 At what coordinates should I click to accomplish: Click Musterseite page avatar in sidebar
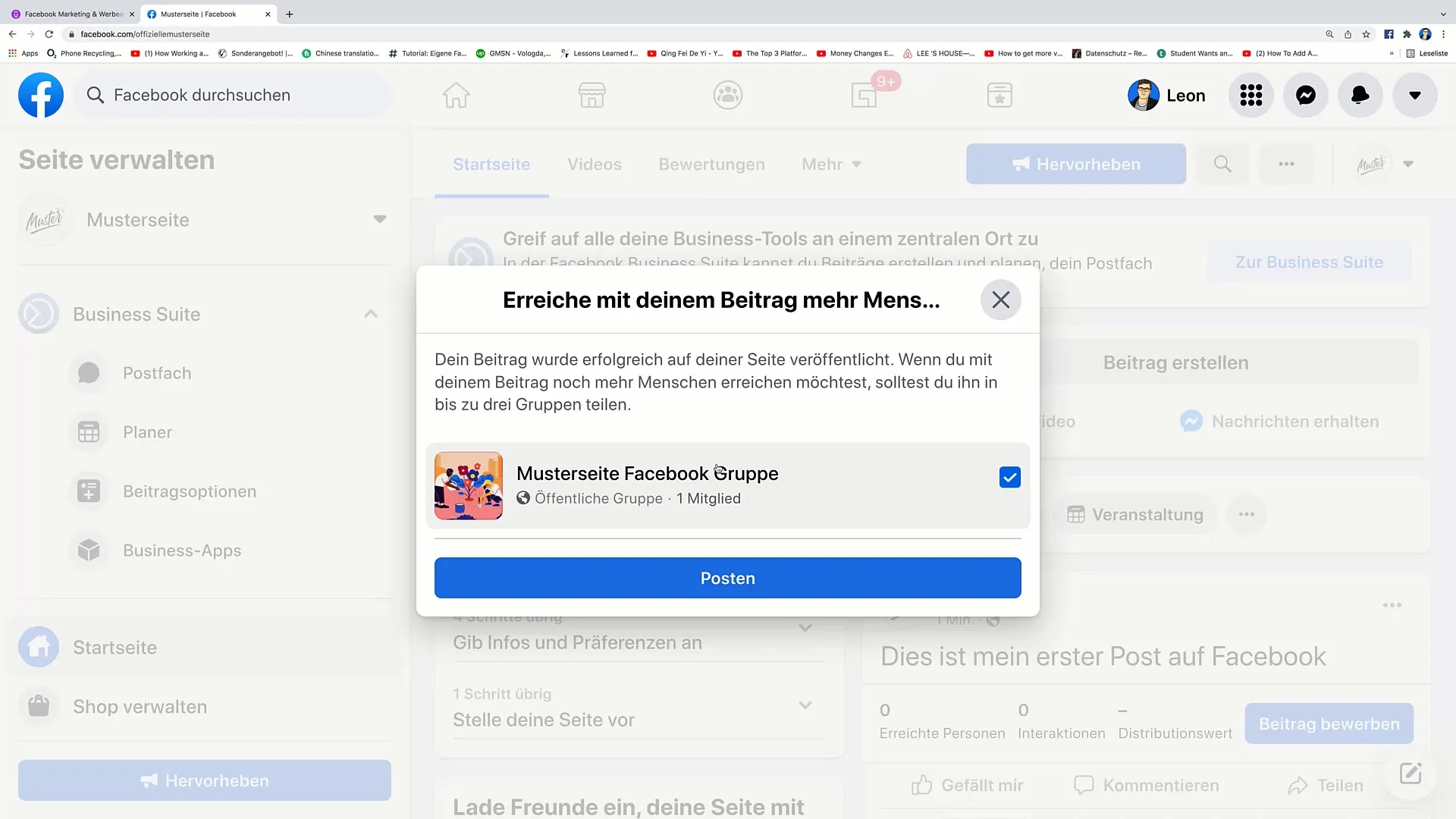click(45, 220)
